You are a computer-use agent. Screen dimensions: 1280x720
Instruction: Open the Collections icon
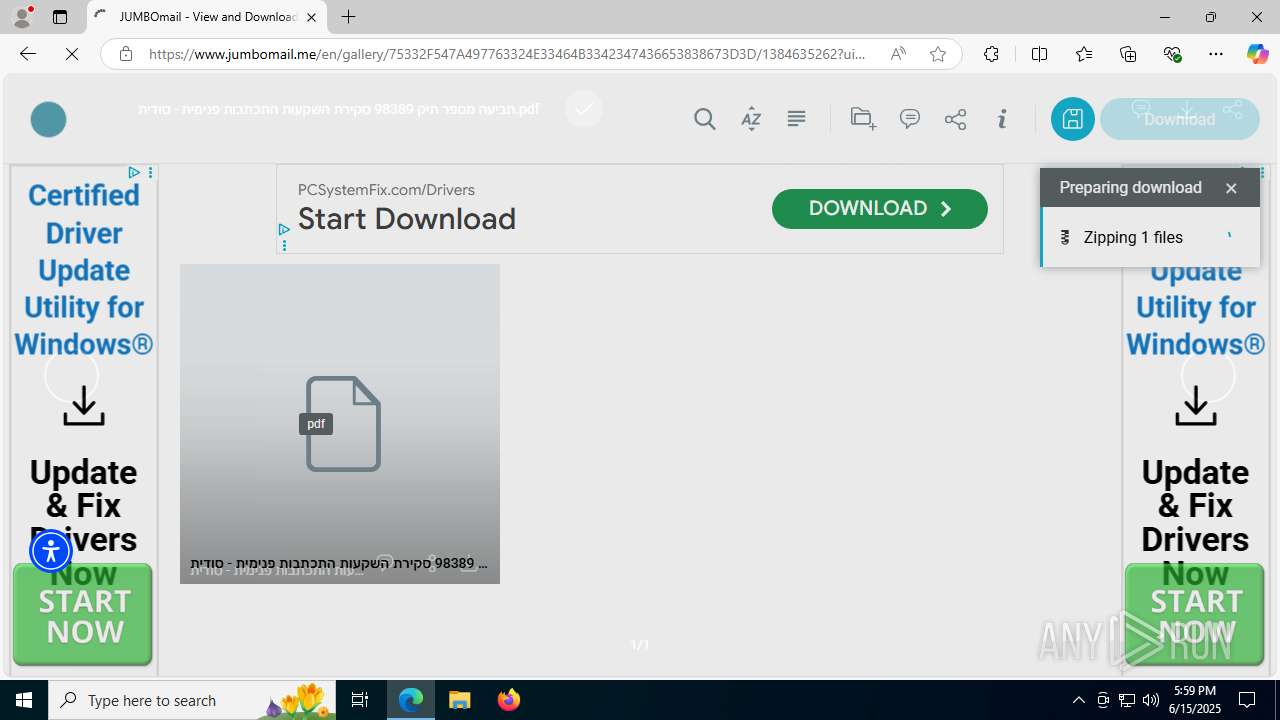[x=1128, y=54]
